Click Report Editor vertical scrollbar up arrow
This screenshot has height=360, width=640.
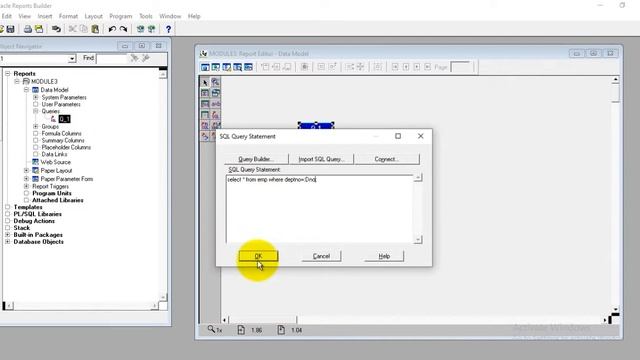click(615, 80)
